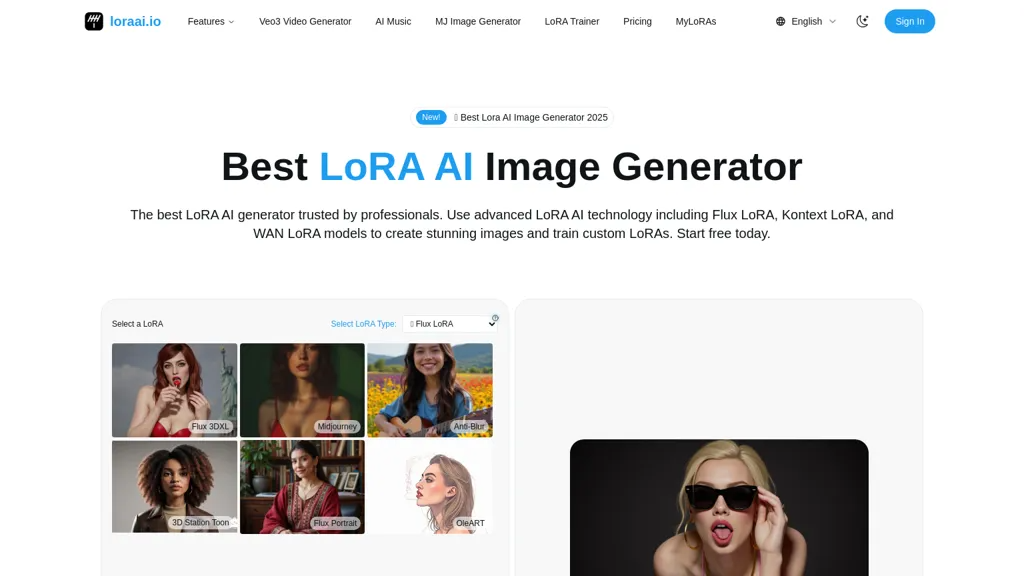This screenshot has height=576, width=1024.
Task: Open MJ Image Generator
Action: (478, 22)
